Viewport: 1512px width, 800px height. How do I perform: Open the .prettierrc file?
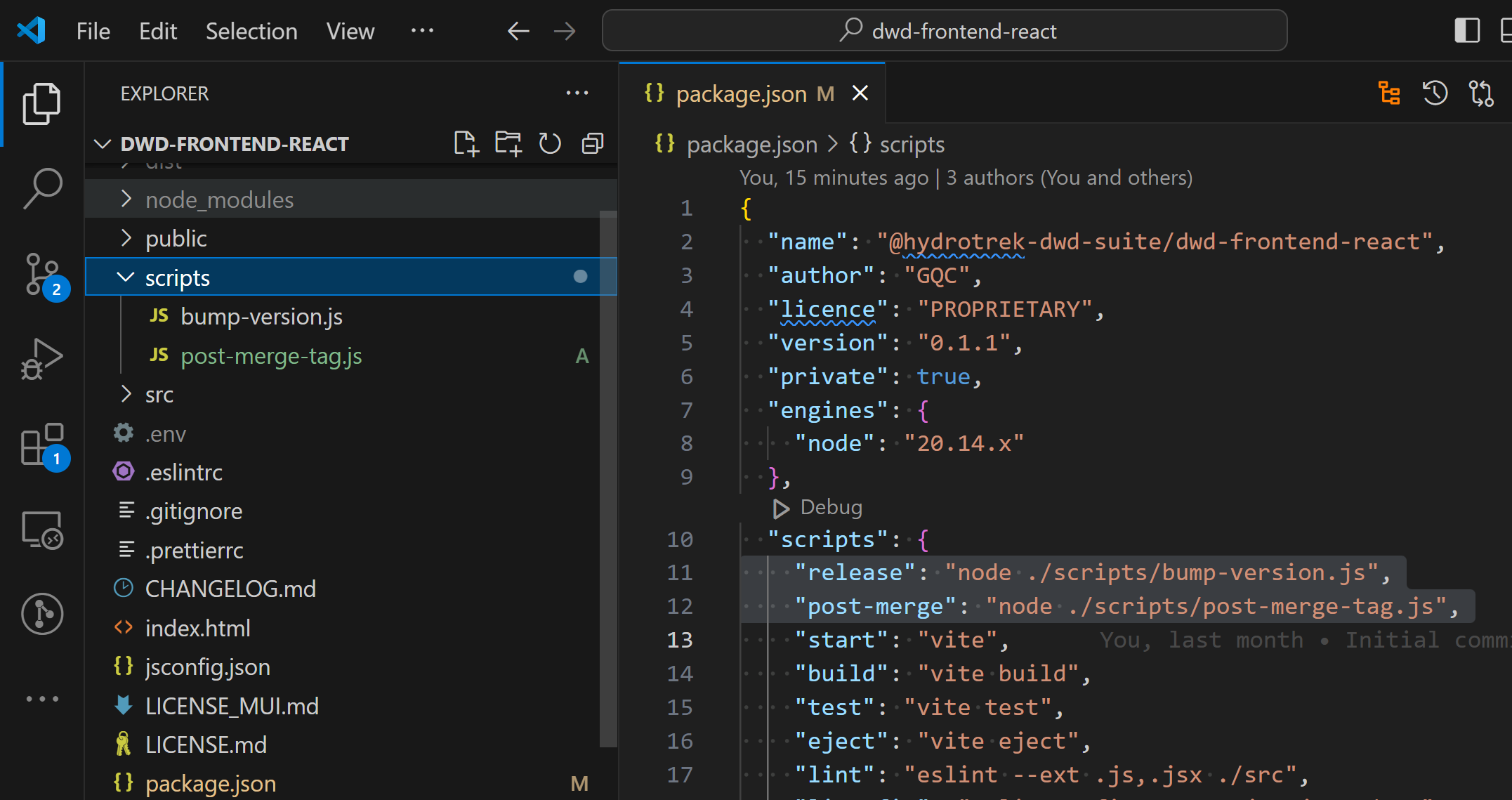(x=350, y=550)
